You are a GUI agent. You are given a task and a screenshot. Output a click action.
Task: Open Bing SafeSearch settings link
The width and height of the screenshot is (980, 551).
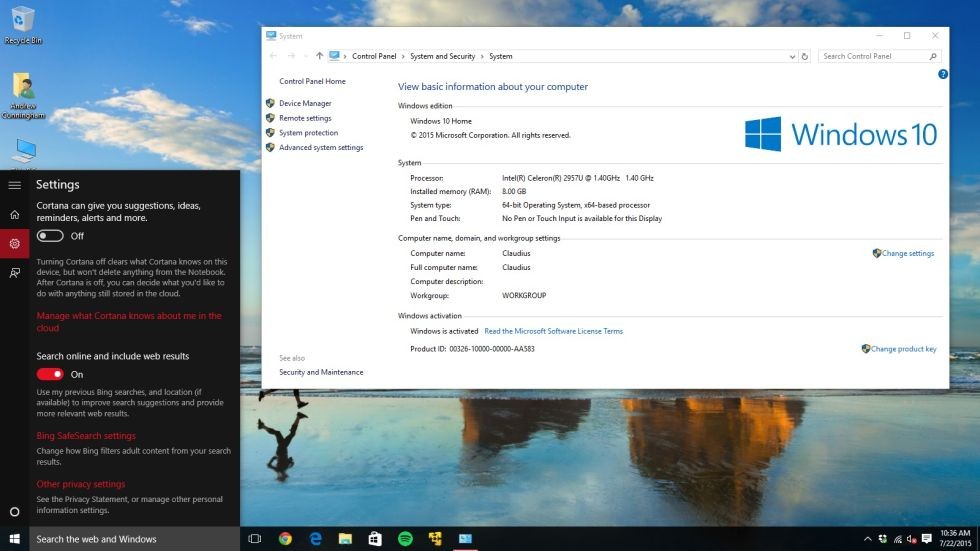(86, 435)
